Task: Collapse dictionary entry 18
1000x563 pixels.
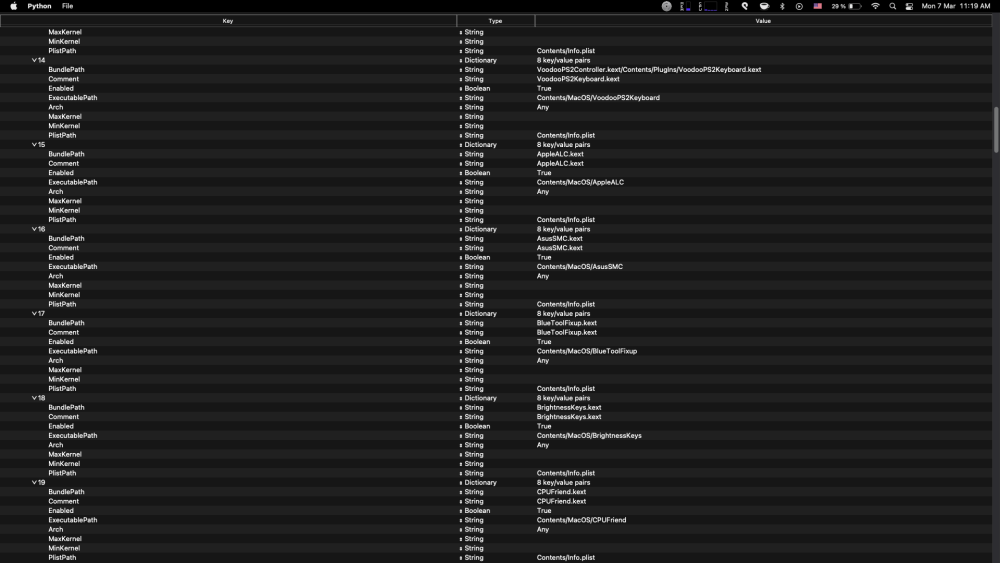Action: 34,398
